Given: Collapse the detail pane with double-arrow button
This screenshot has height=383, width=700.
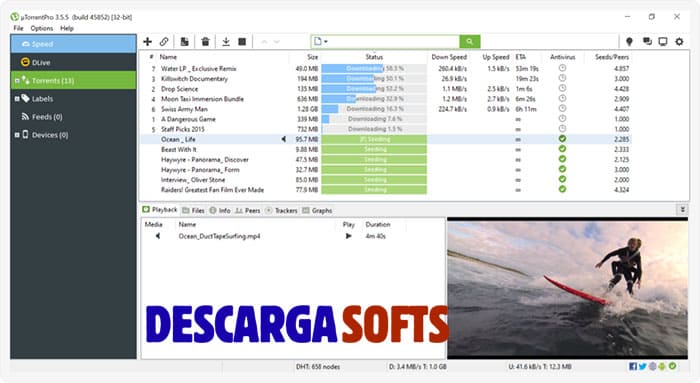Looking at the screenshot, I should pos(683,209).
